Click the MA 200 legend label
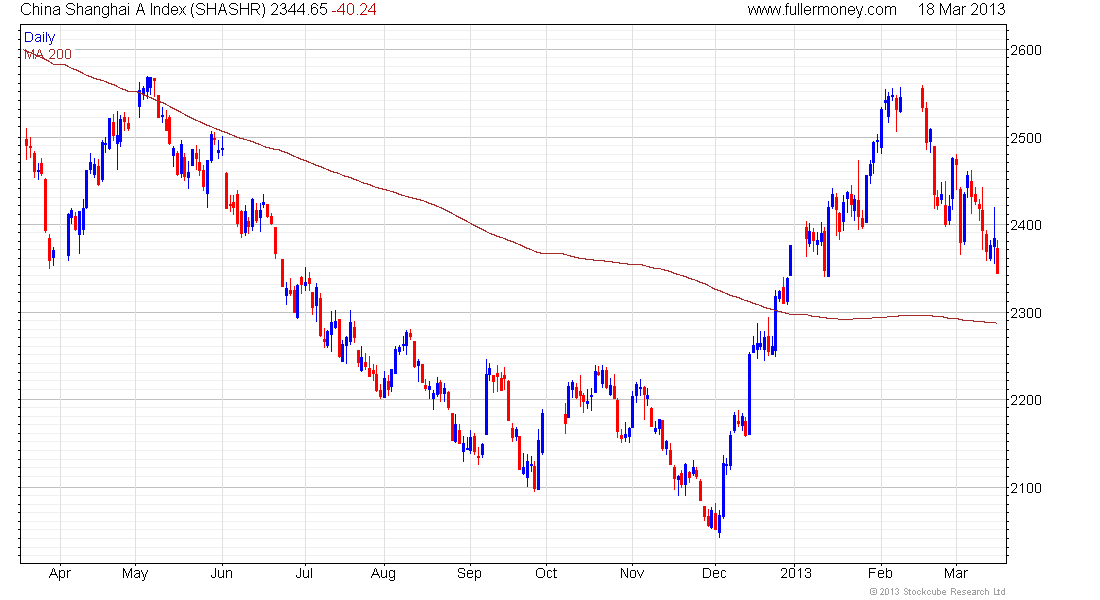 (48, 54)
